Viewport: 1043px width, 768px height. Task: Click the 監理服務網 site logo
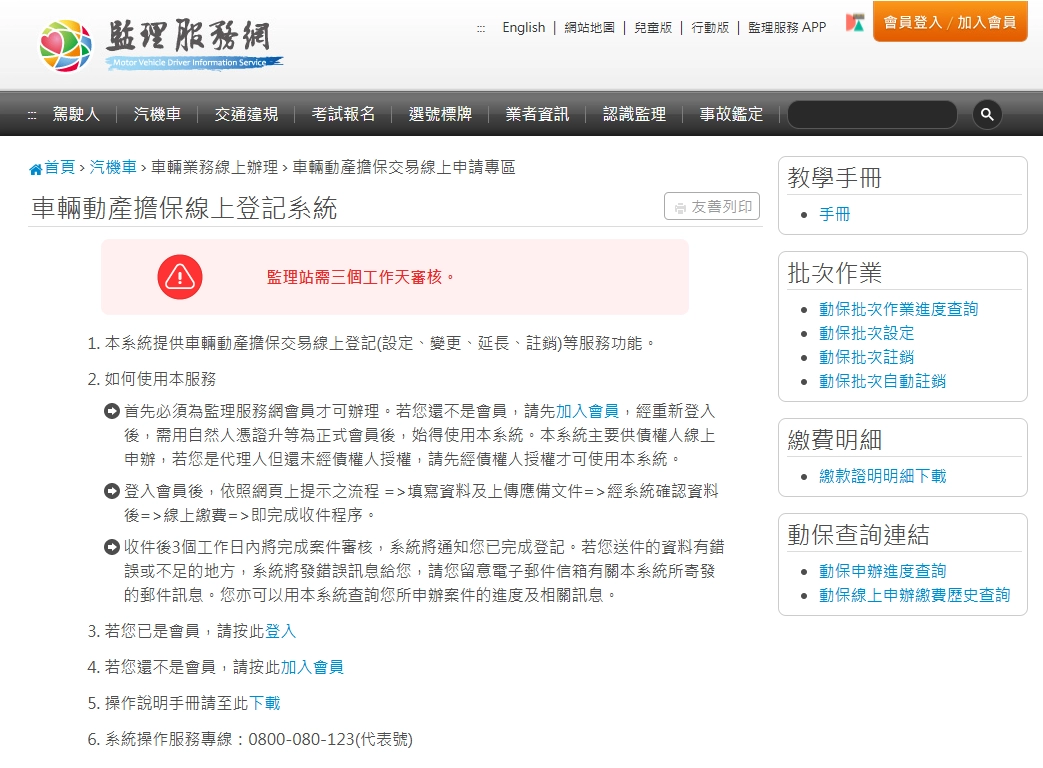pyautogui.click(x=161, y=45)
